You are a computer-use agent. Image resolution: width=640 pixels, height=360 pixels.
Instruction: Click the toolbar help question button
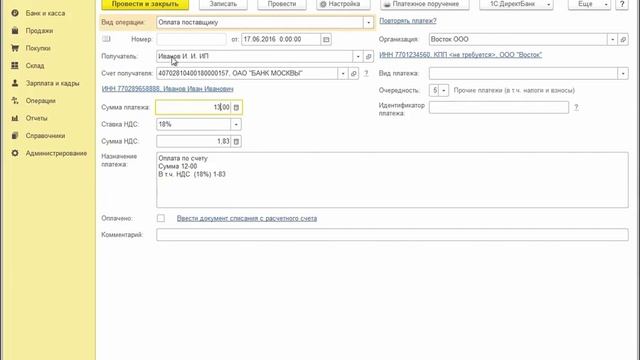coord(622,4)
